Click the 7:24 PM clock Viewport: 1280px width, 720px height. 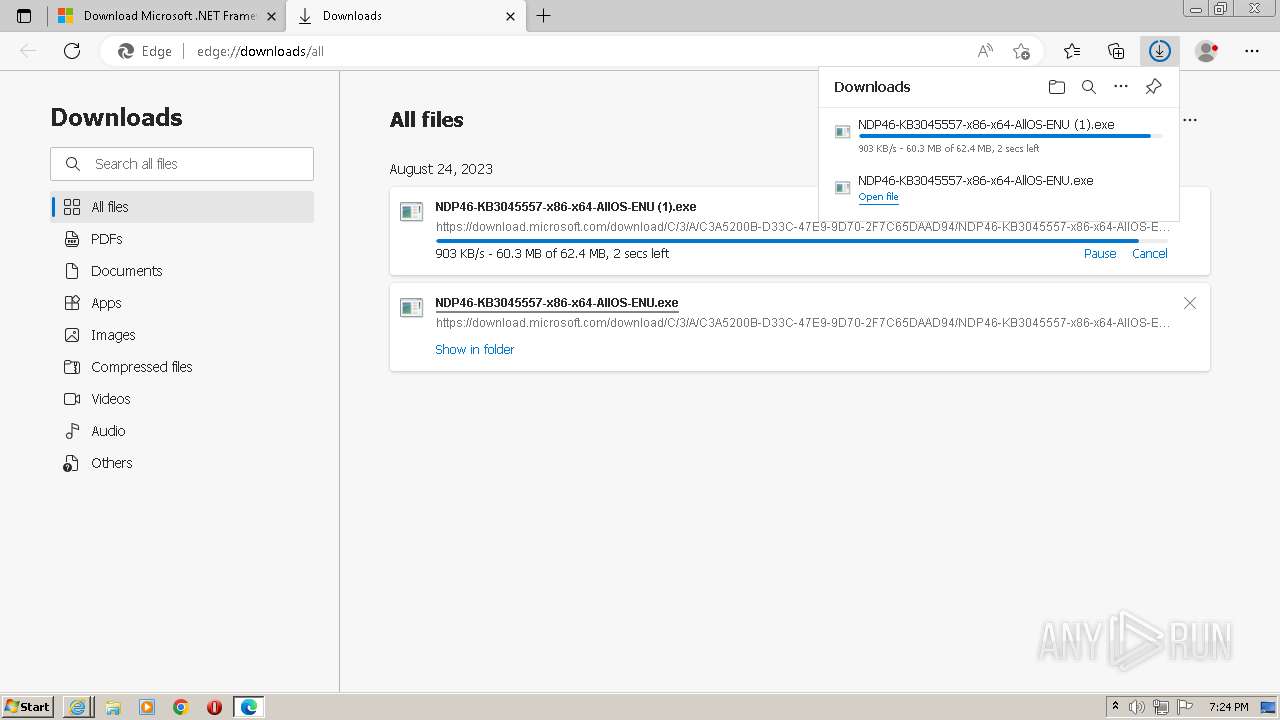(1229, 707)
